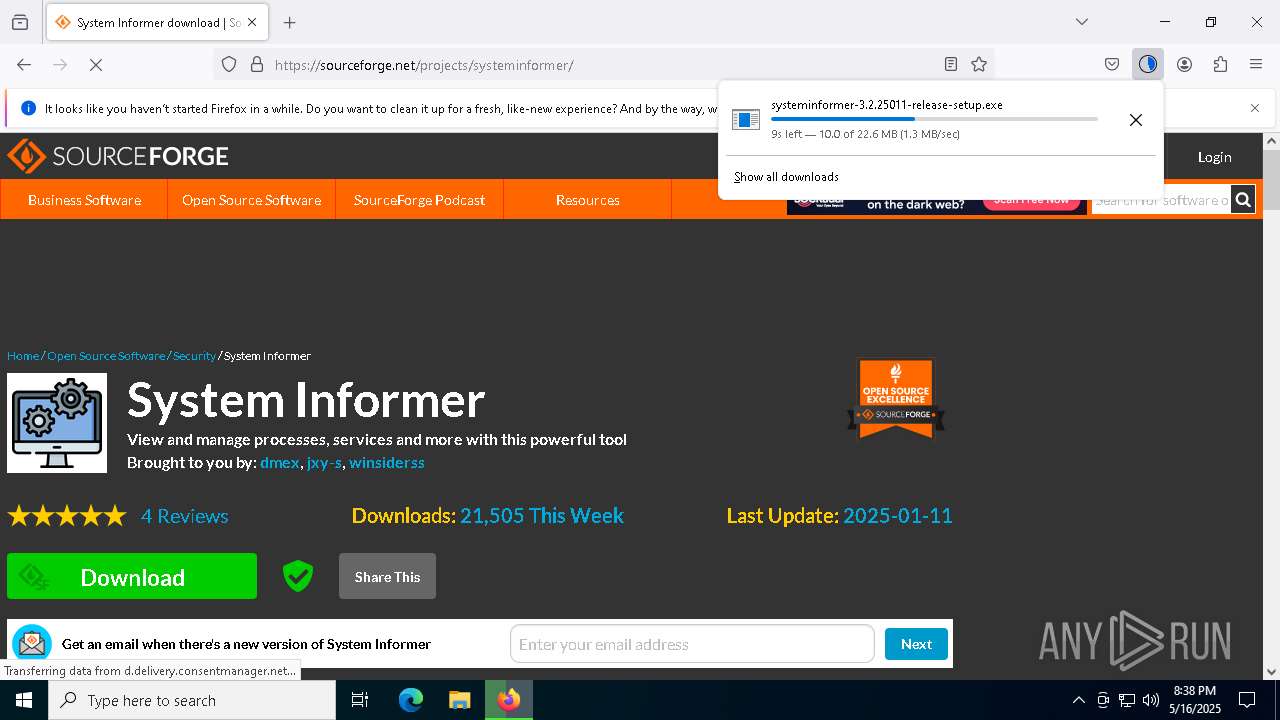Screen dimensions: 1280x720
Task: Open jxy-s author profile
Action: pos(324,463)
